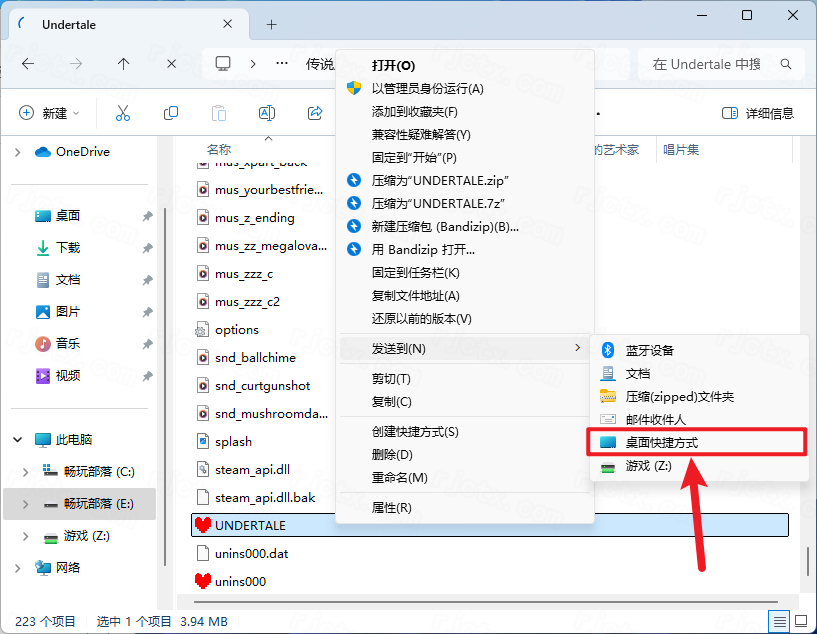The width and height of the screenshot is (817, 634).
Task: Unpin 桌面 from quick access
Action: 147,216
